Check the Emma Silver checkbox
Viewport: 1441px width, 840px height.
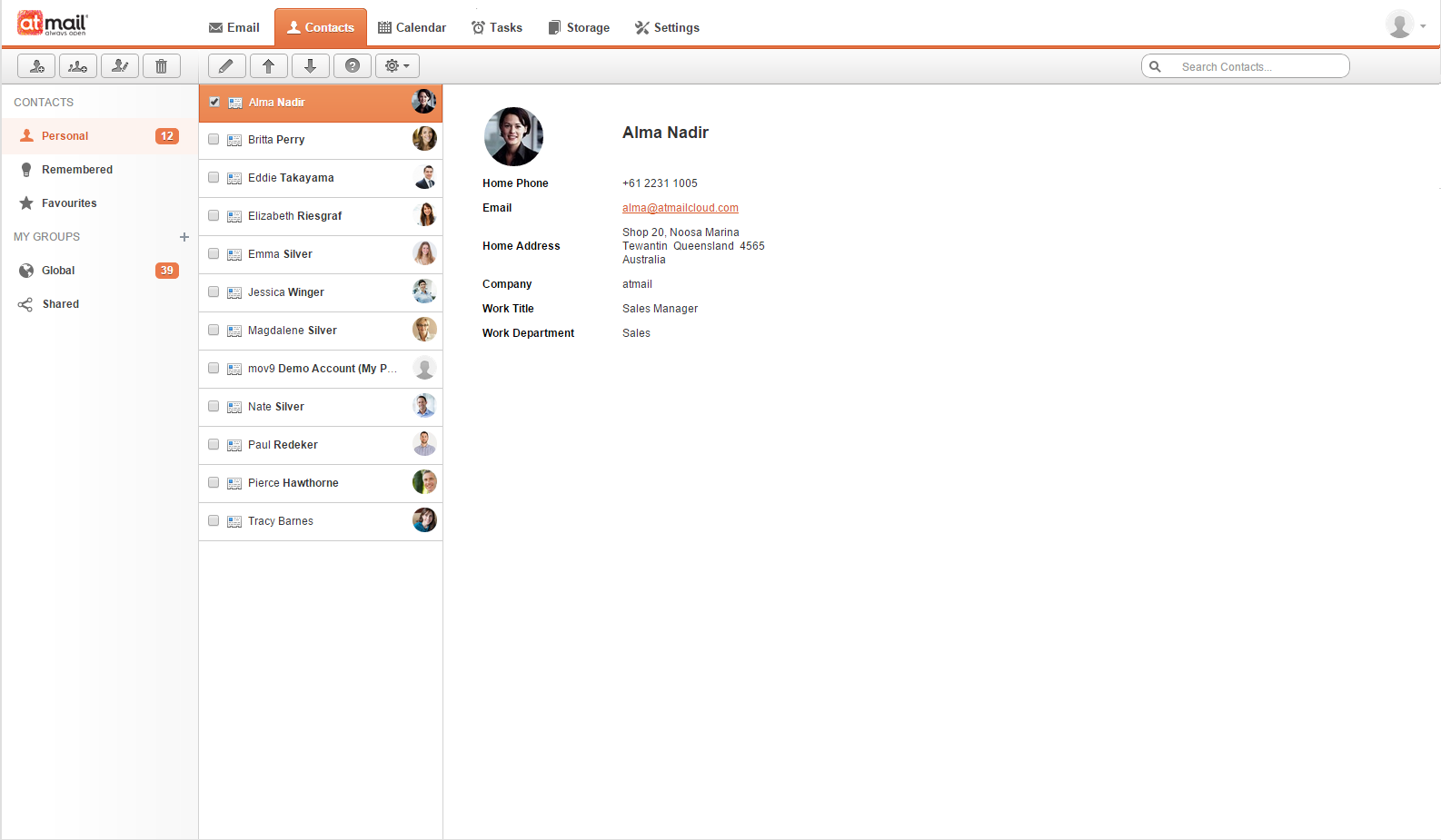pyautogui.click(x=214, y=254)
